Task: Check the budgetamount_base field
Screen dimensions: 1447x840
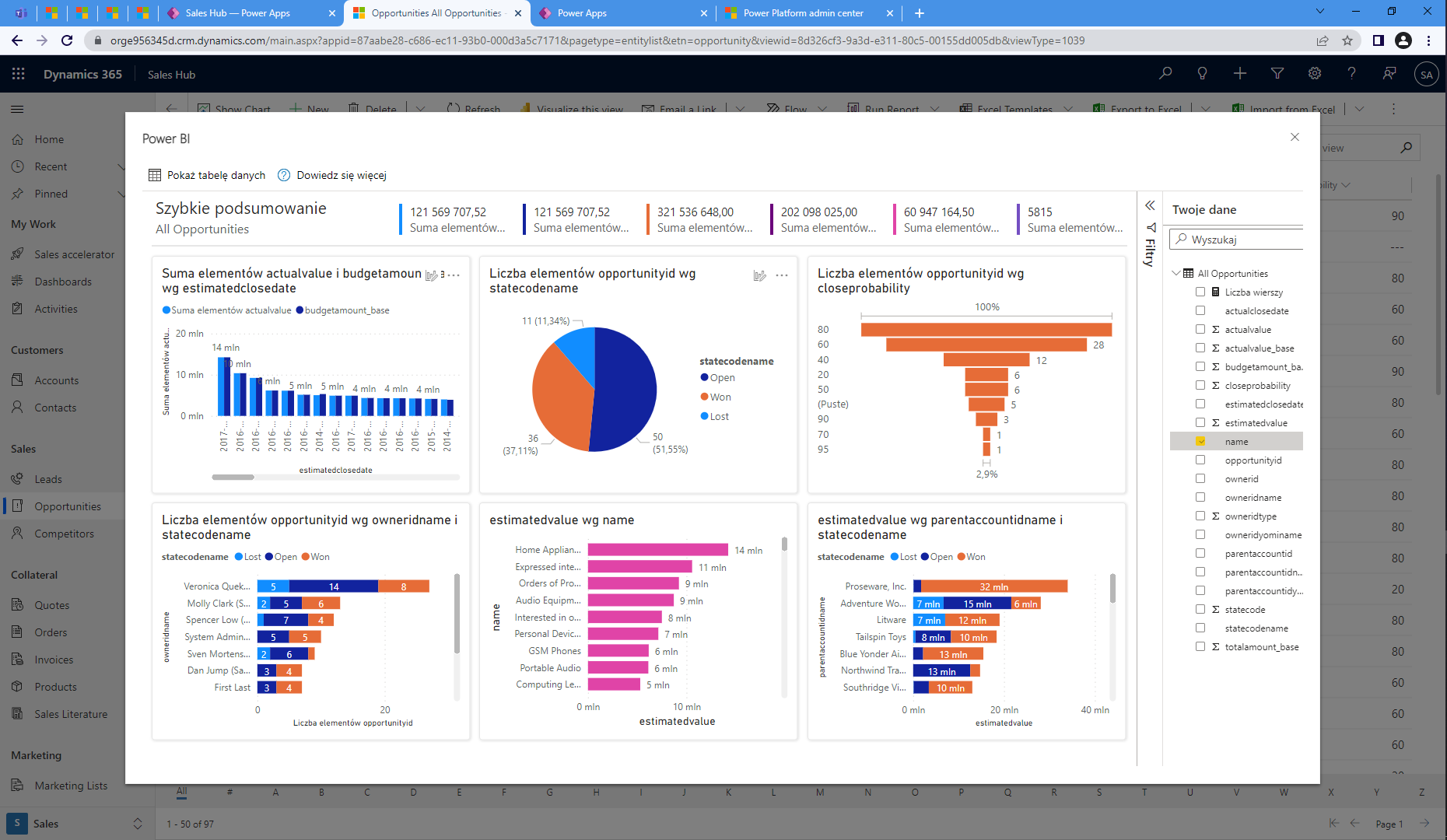Action: 1200,366
